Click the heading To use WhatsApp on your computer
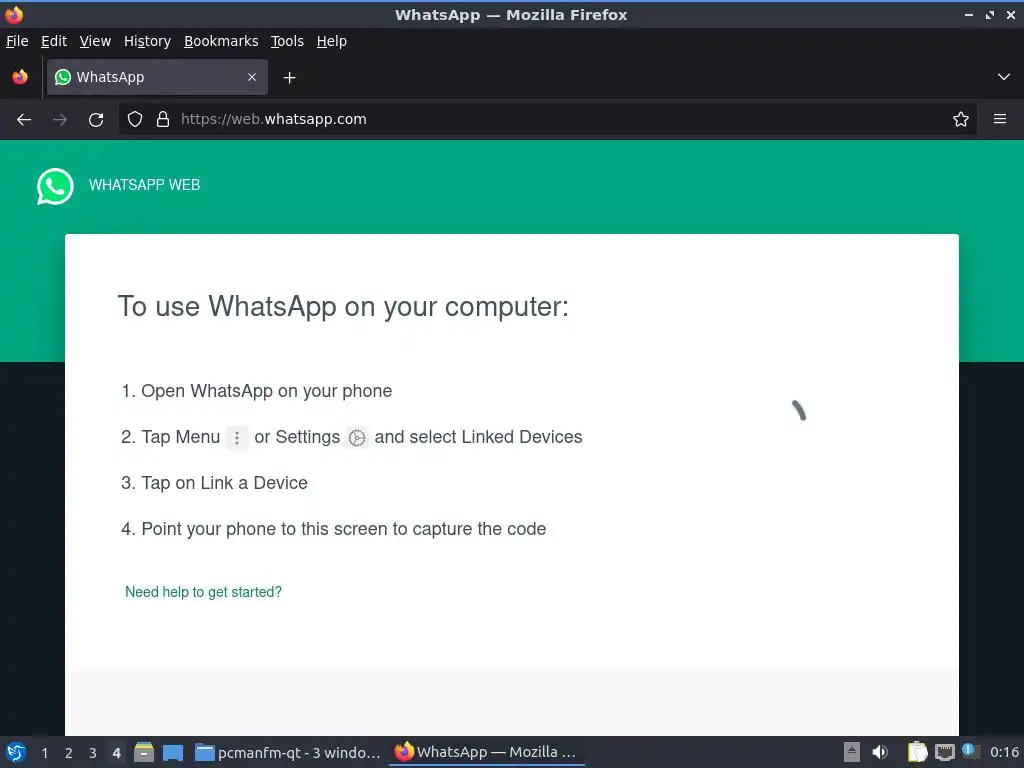 click(x=343, y=306)
